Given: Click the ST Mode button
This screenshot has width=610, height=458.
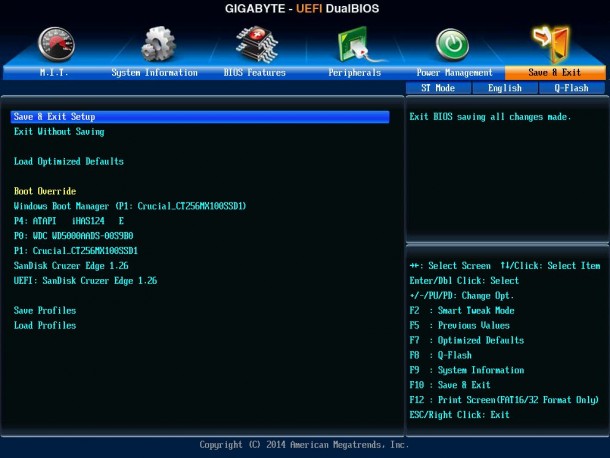Looking at the screenshot, I should pos(438,88).
